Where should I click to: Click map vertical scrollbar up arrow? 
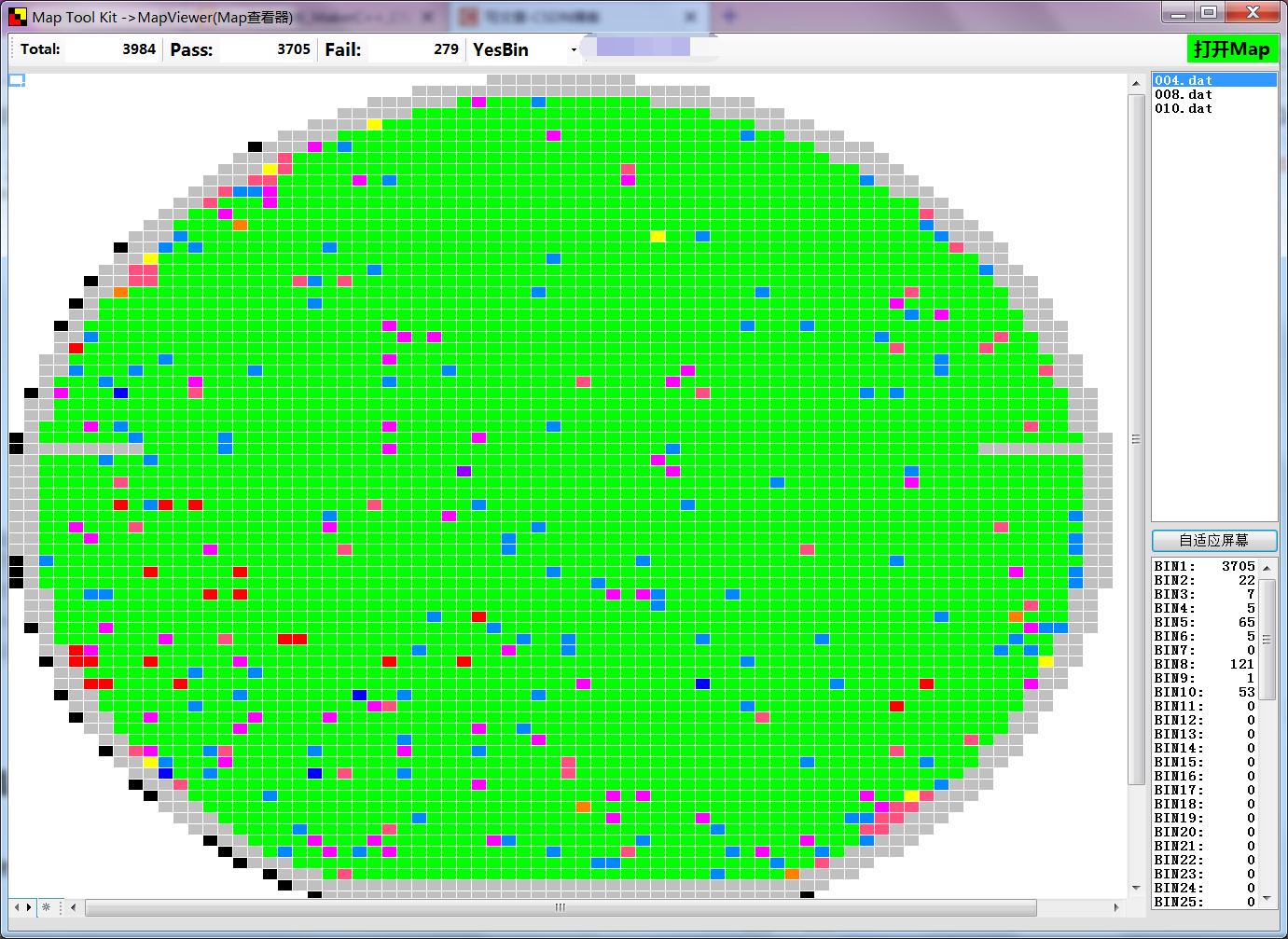point(1136,83)
